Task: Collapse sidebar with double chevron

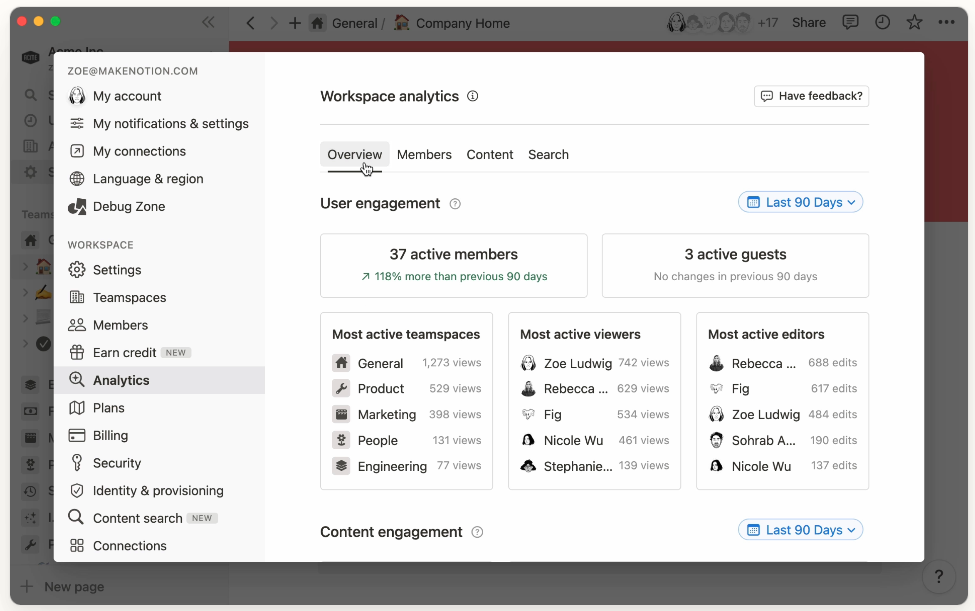Action: 208,22
